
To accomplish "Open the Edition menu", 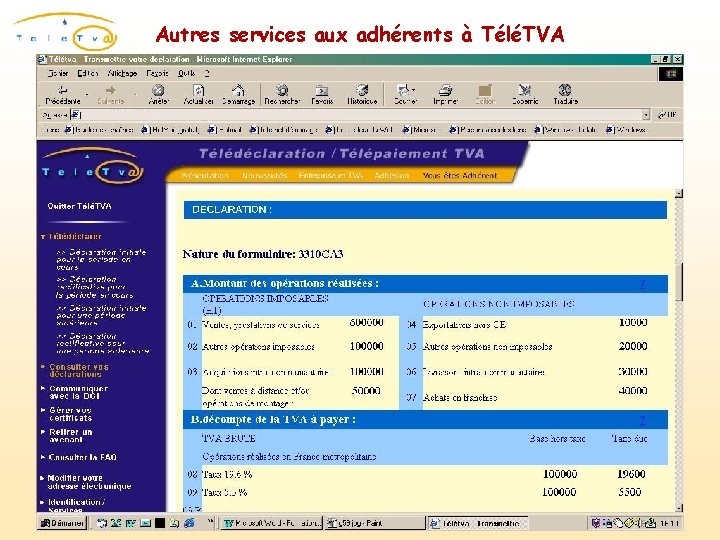I will point(88,73).
